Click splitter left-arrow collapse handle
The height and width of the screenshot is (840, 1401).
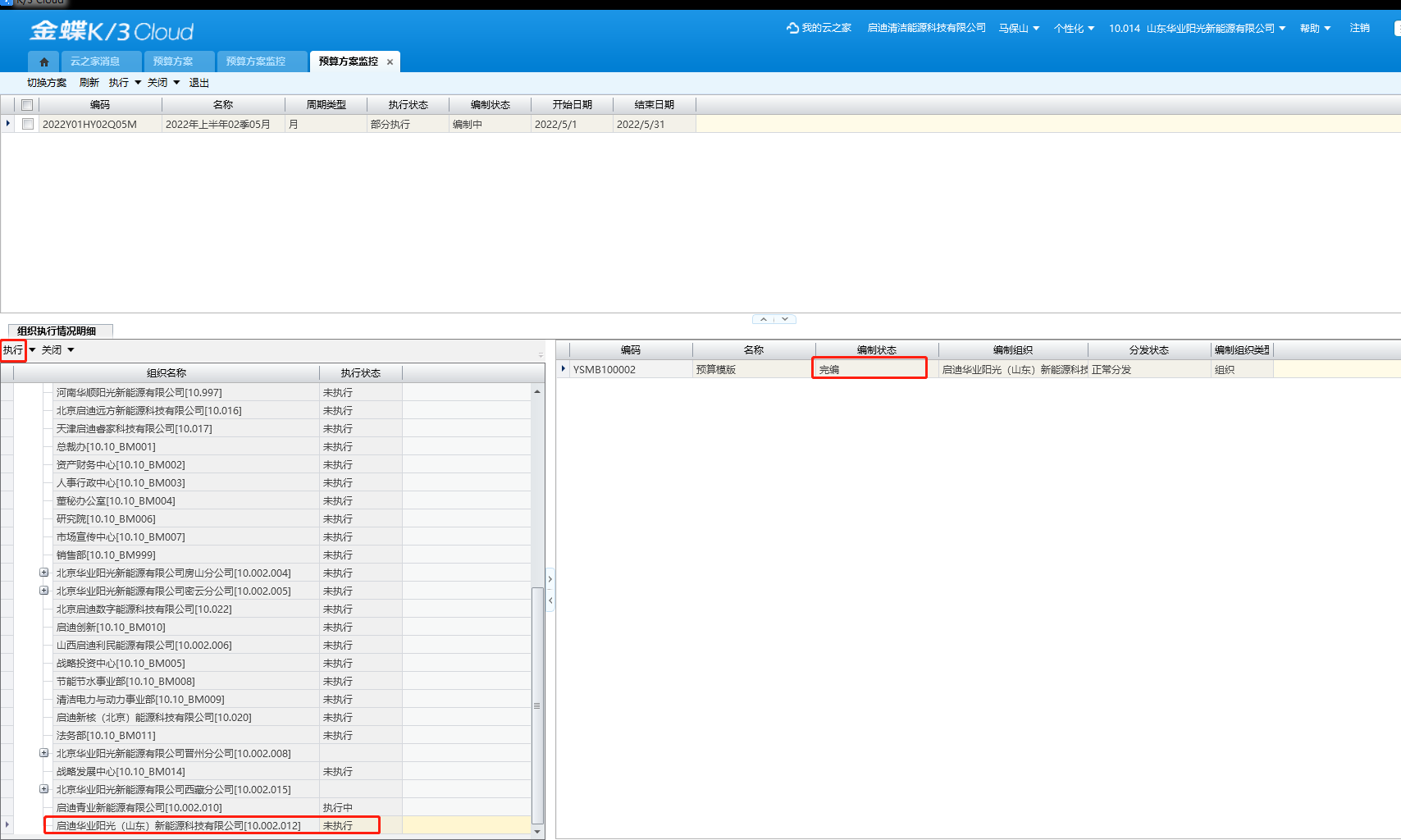(550, 600)
